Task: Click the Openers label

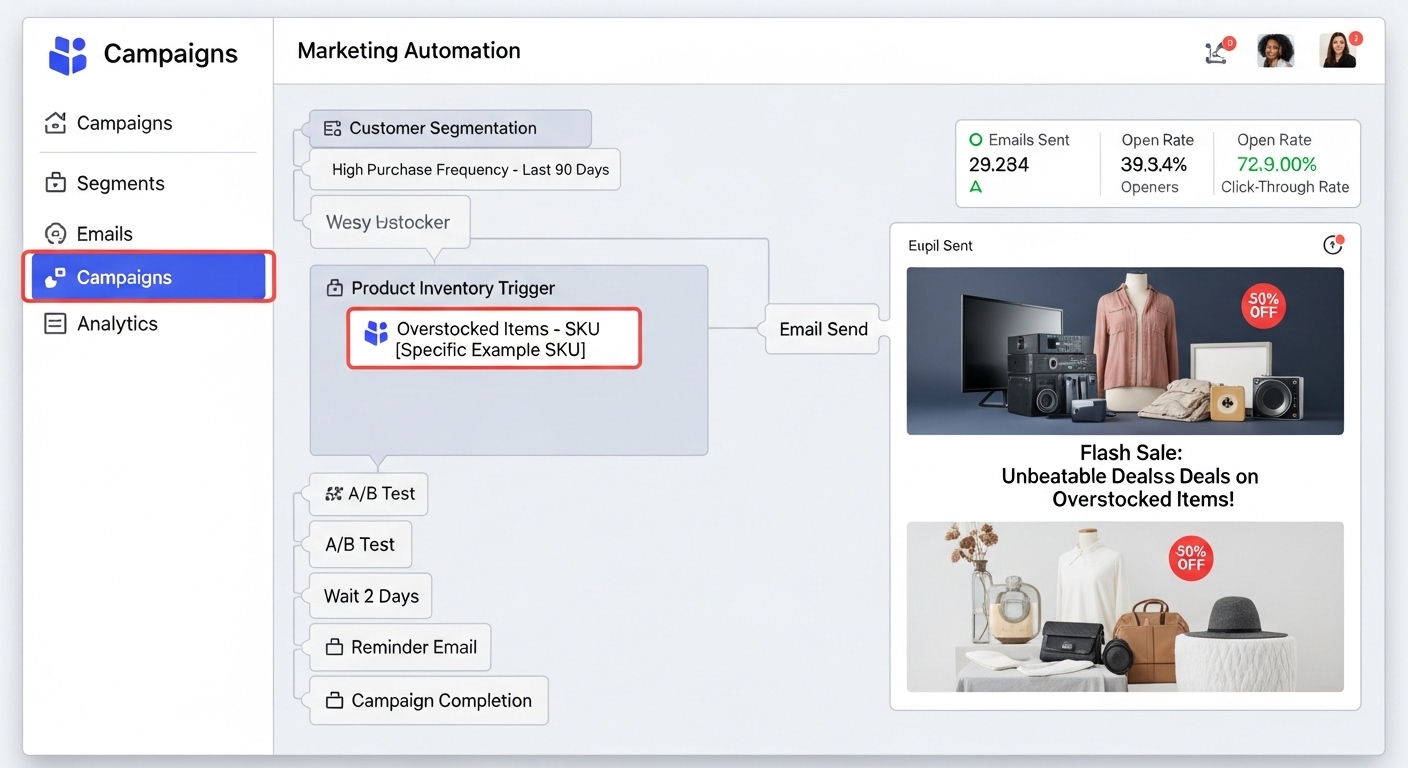Action: (x=1150, y=187)
